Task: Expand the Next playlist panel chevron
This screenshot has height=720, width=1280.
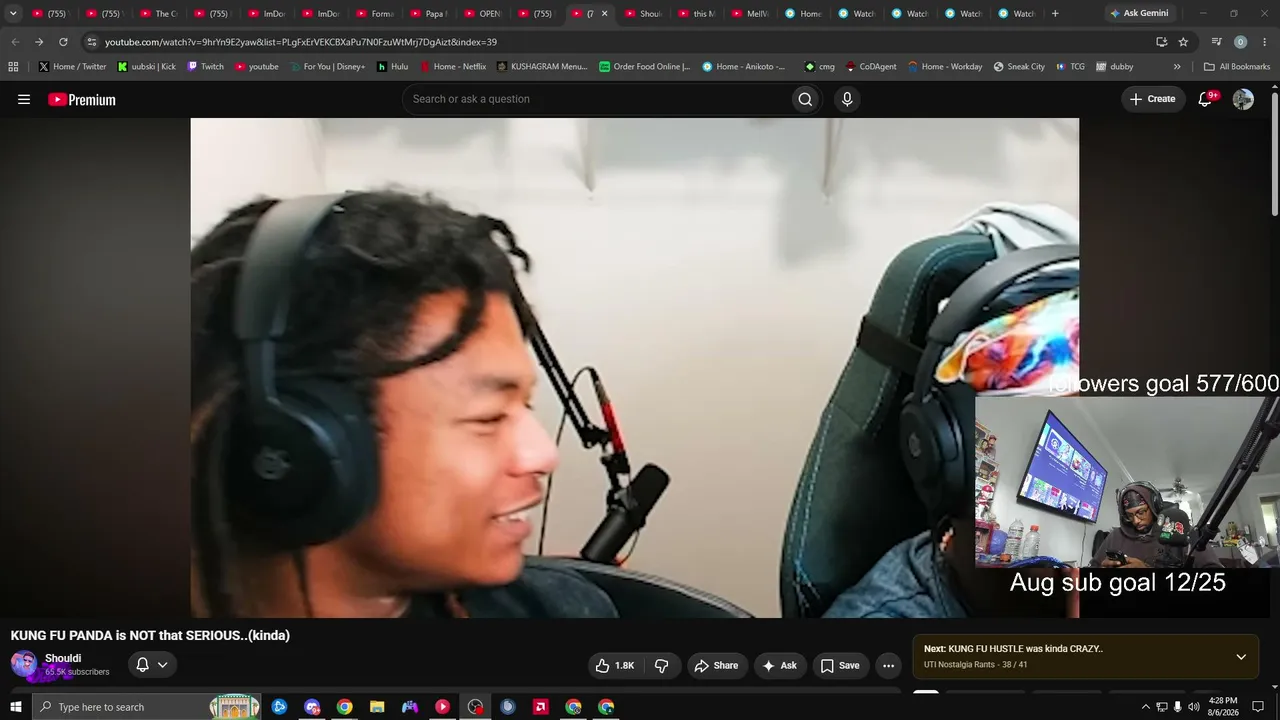Action: pyautogui.click(x=1241, y=657)
